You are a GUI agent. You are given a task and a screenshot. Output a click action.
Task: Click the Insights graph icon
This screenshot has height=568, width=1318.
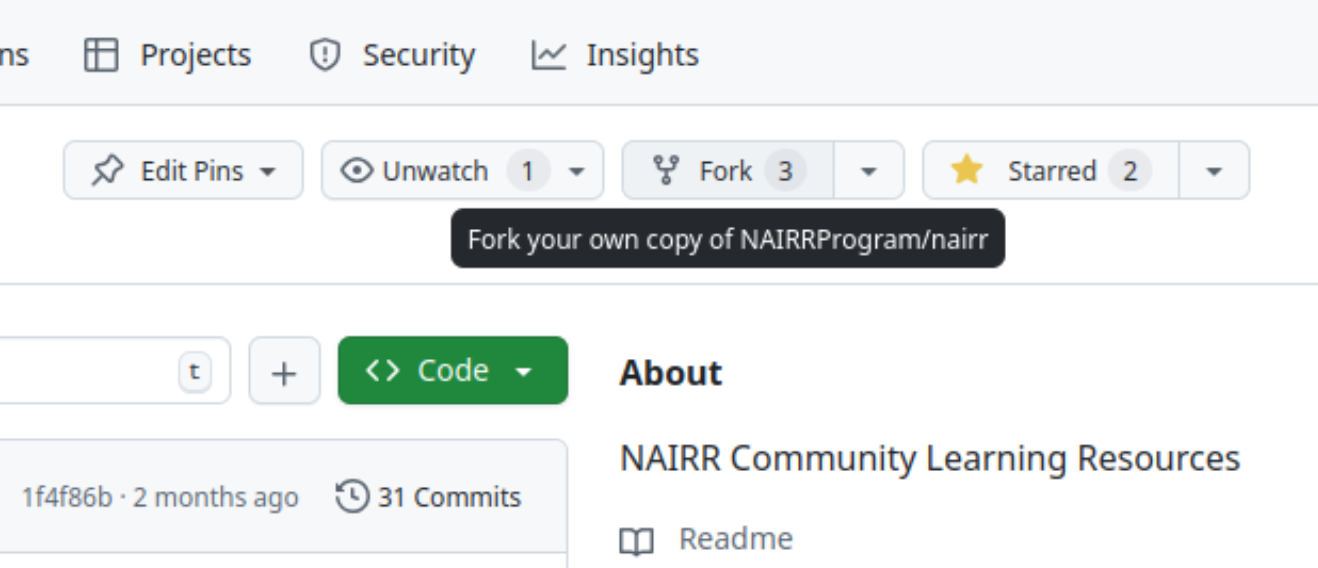548,54
